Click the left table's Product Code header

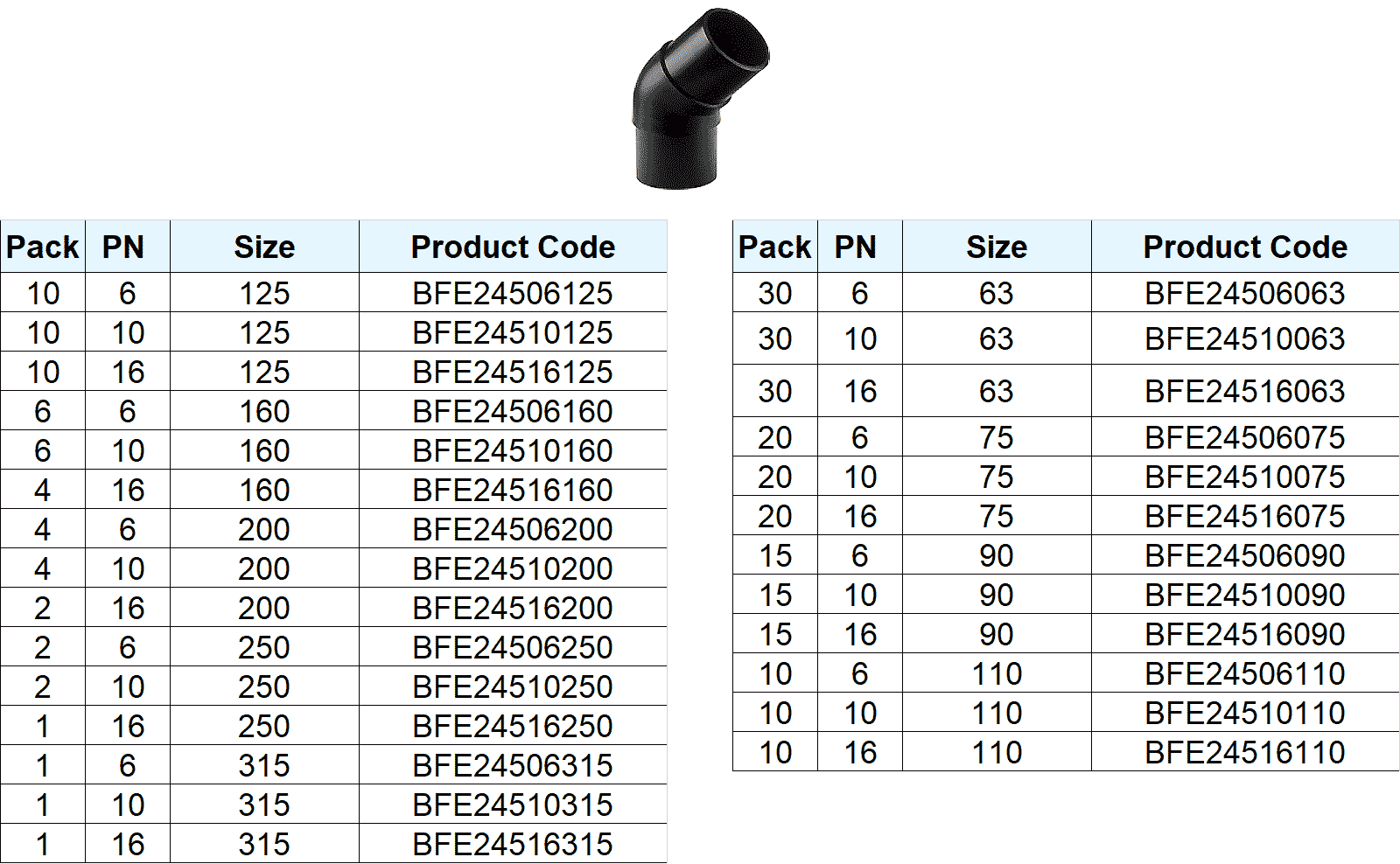tap(513, 247)
